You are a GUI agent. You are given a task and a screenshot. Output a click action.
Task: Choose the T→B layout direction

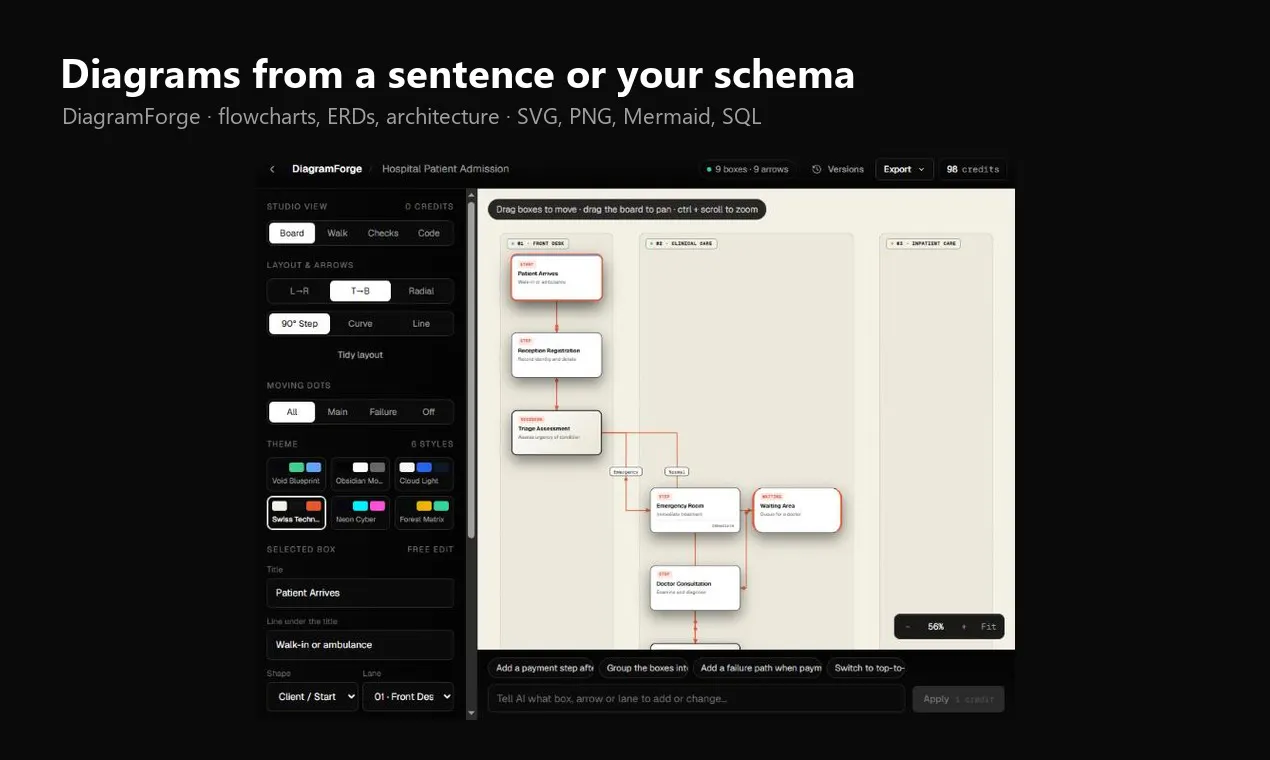tap(360, 291)
